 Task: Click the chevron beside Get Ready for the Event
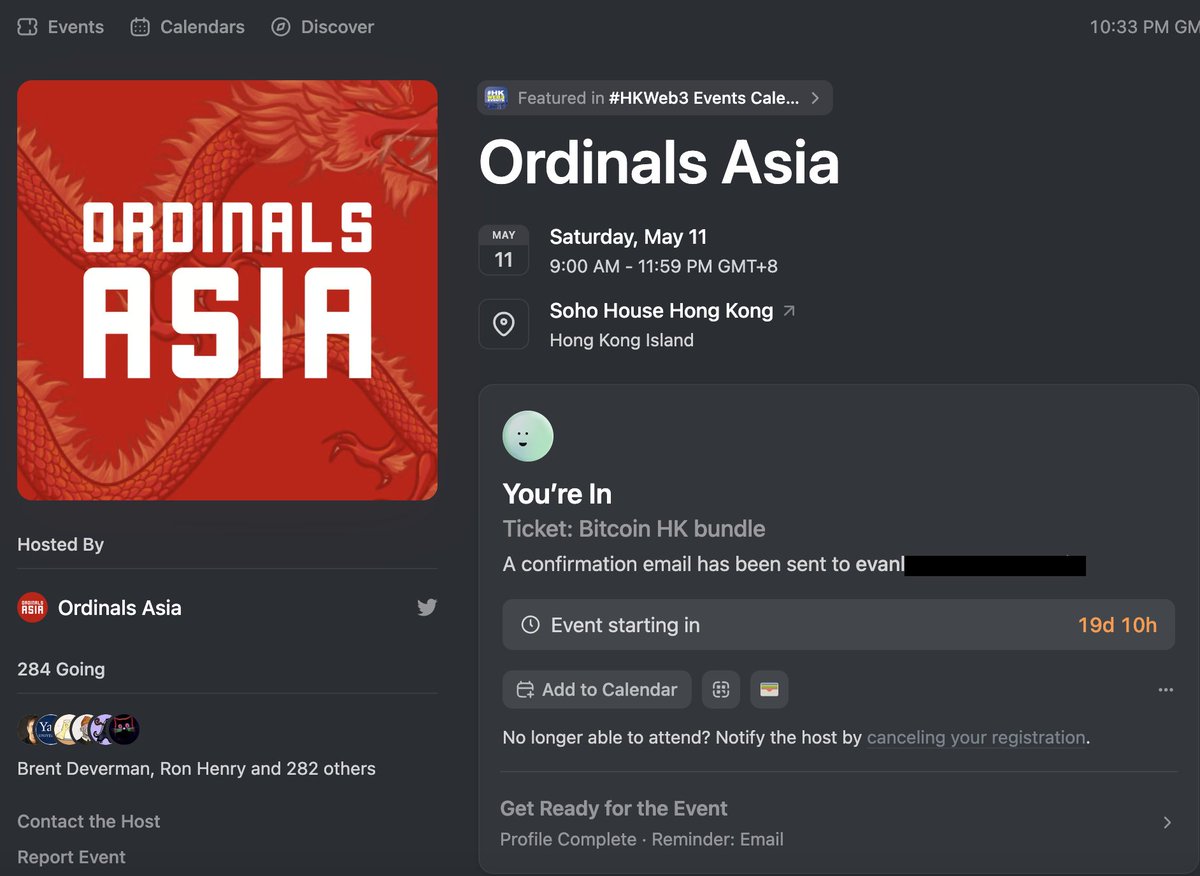1167,823
